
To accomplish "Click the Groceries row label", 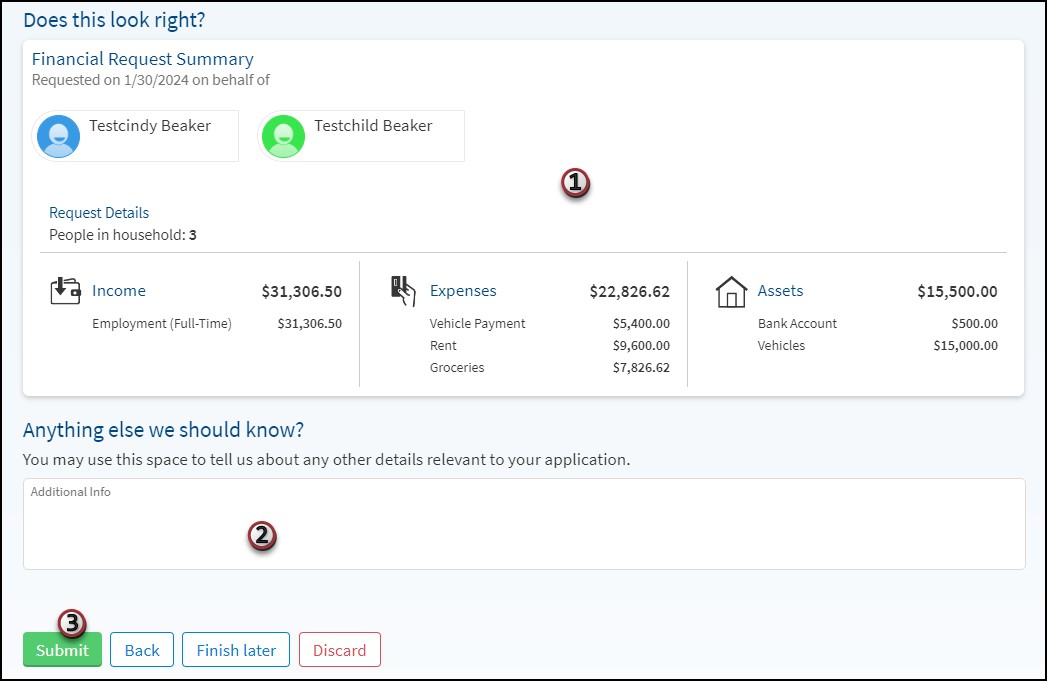I will 457,368.
